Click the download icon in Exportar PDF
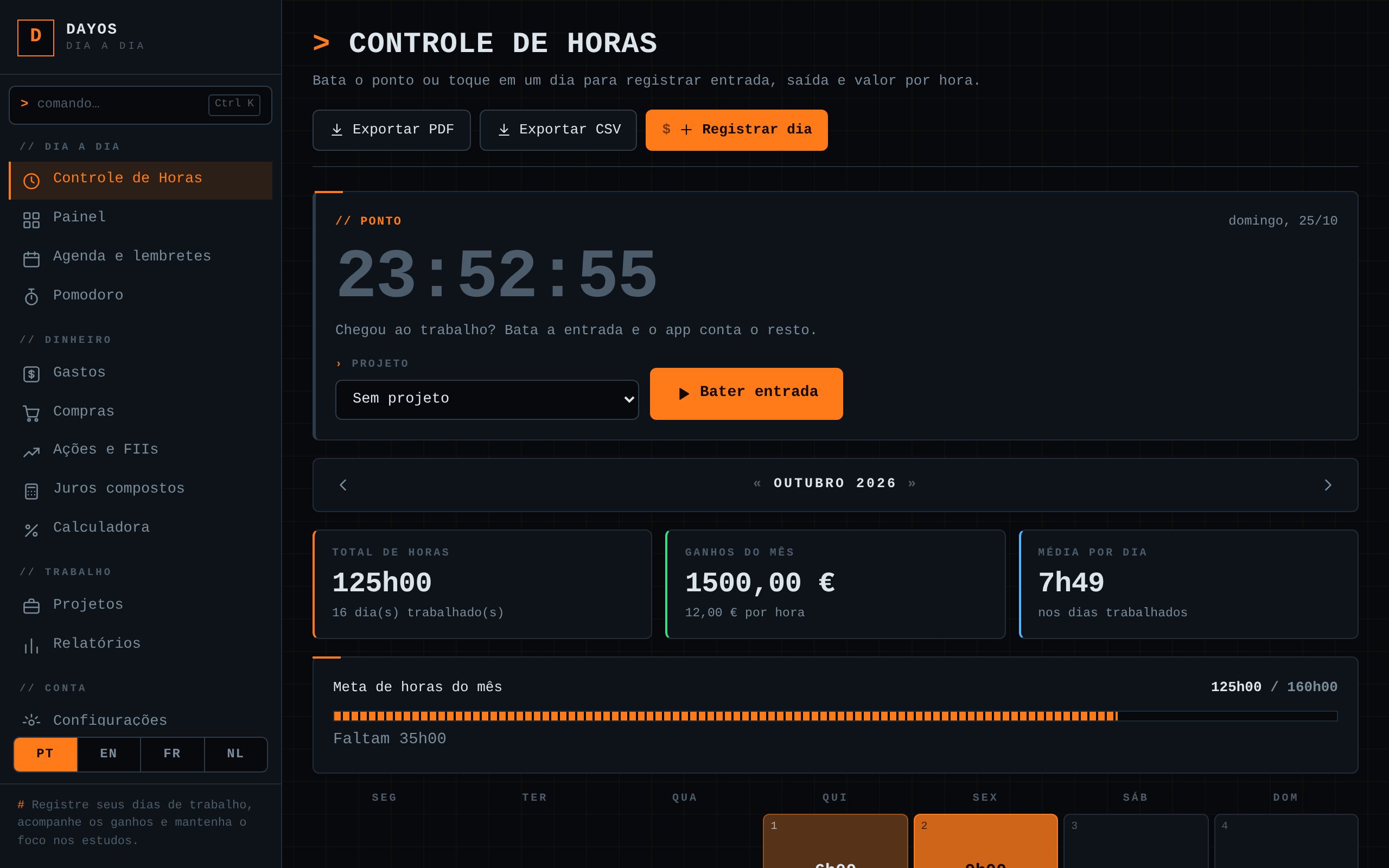1389x868 pixels. point(337,130)
